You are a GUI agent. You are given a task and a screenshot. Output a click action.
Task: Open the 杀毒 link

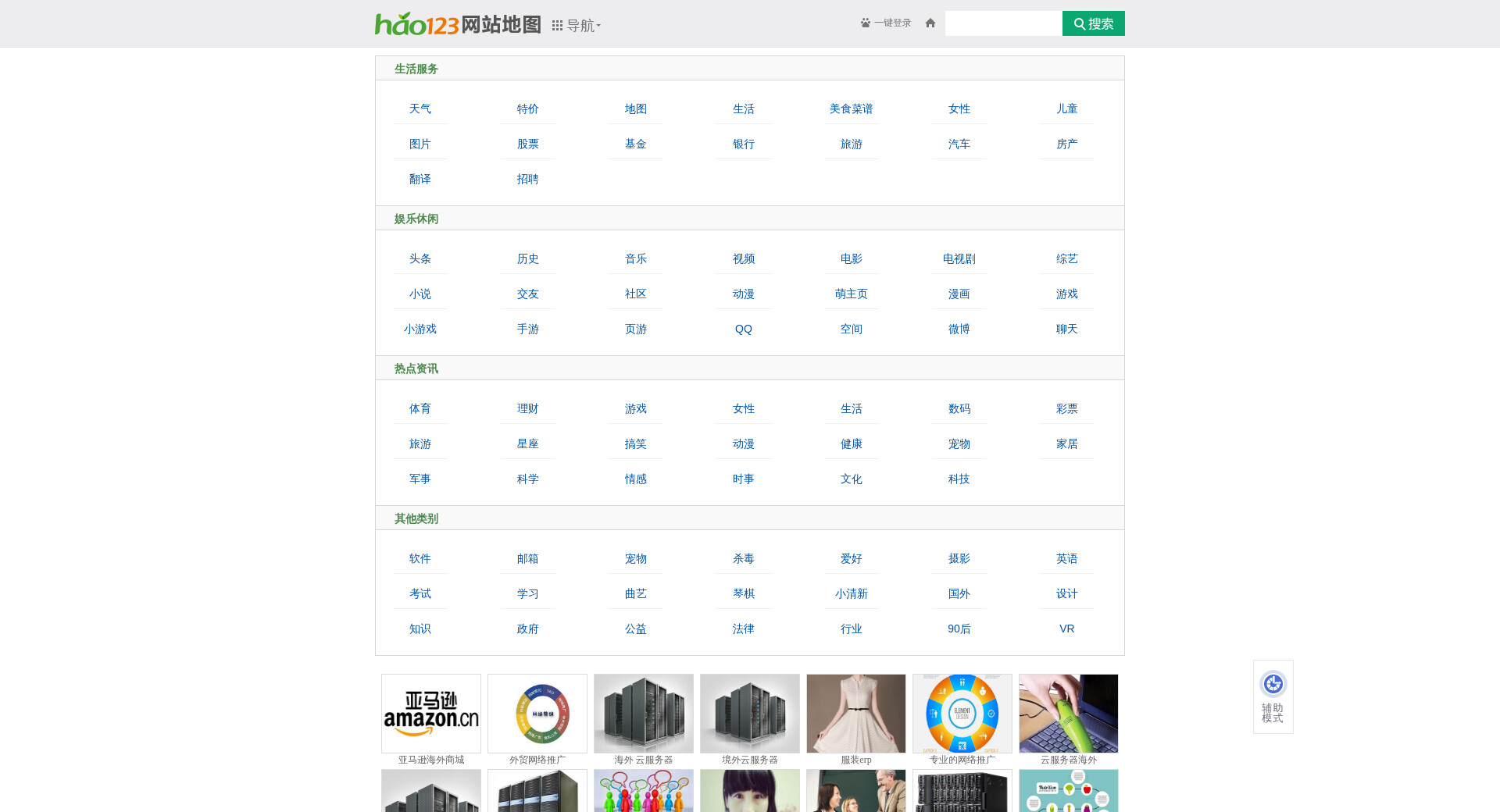[x=744, y=559]
